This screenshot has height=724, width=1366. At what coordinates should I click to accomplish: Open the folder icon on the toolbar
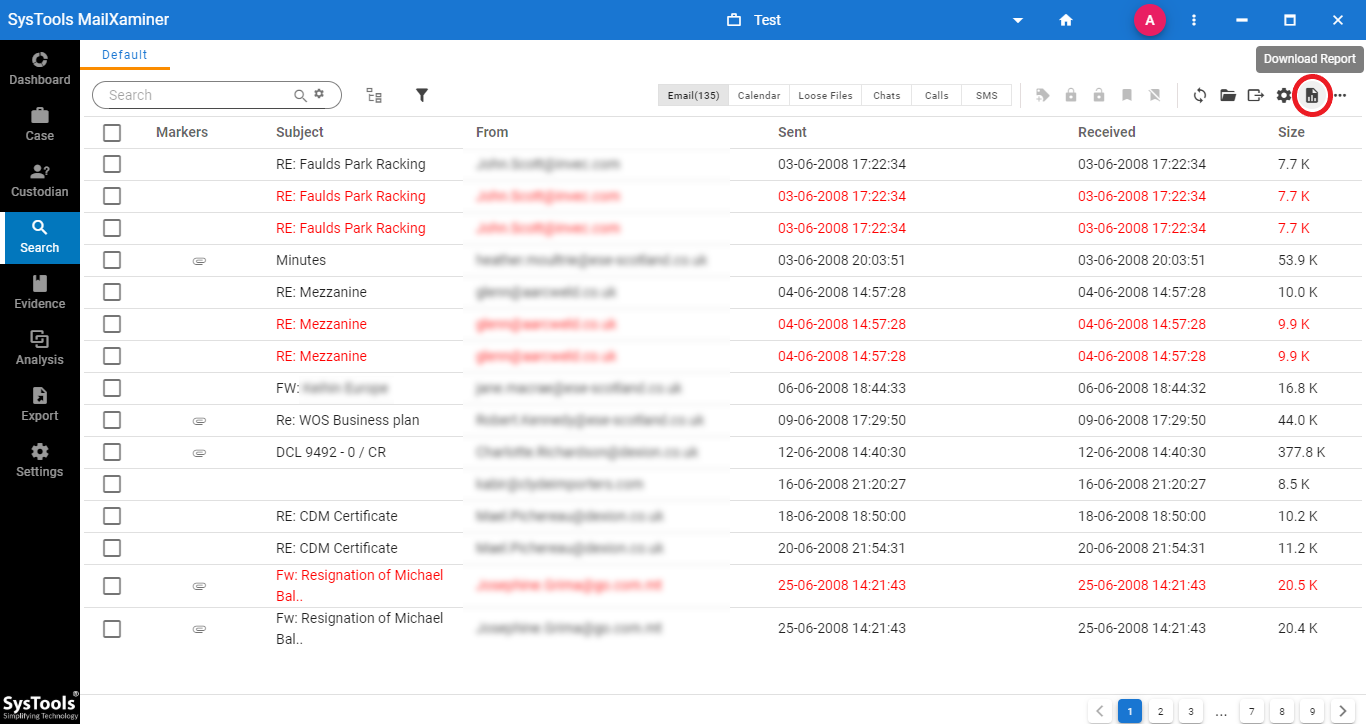click(x=1228, y=95)
